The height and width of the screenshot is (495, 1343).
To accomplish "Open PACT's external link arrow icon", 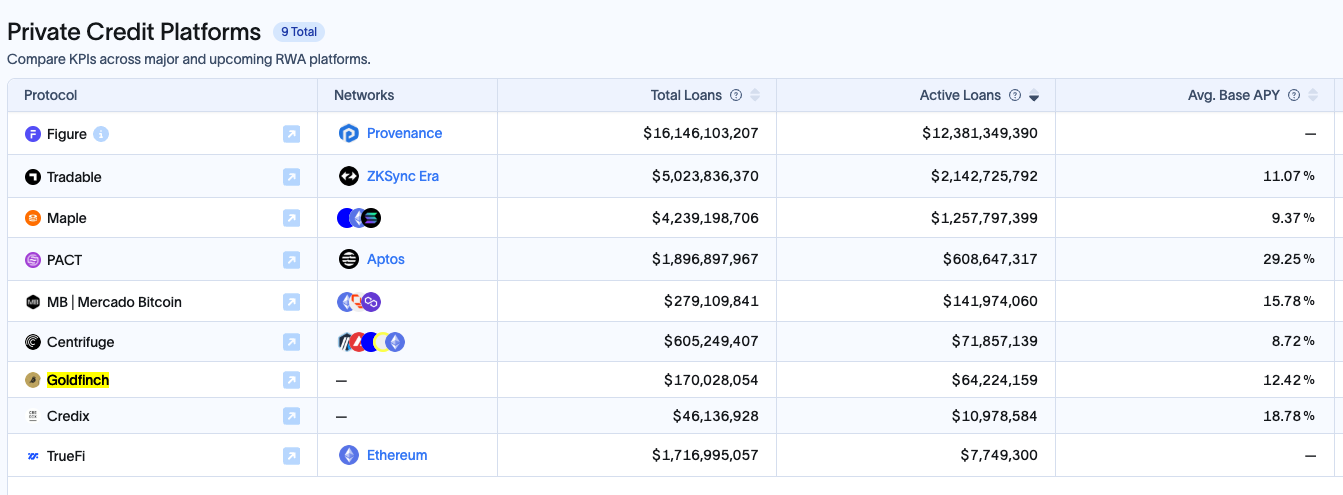I will click(x=291, y=260).
